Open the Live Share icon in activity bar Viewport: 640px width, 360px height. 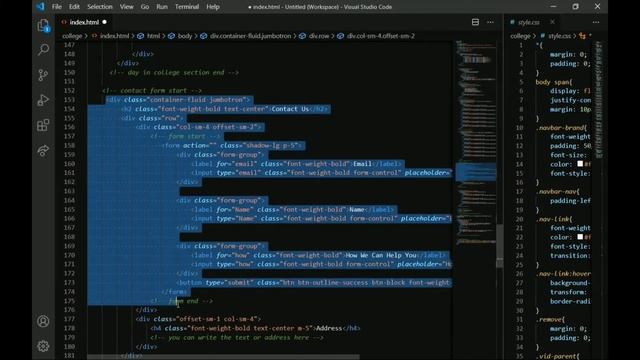point(43,150)
